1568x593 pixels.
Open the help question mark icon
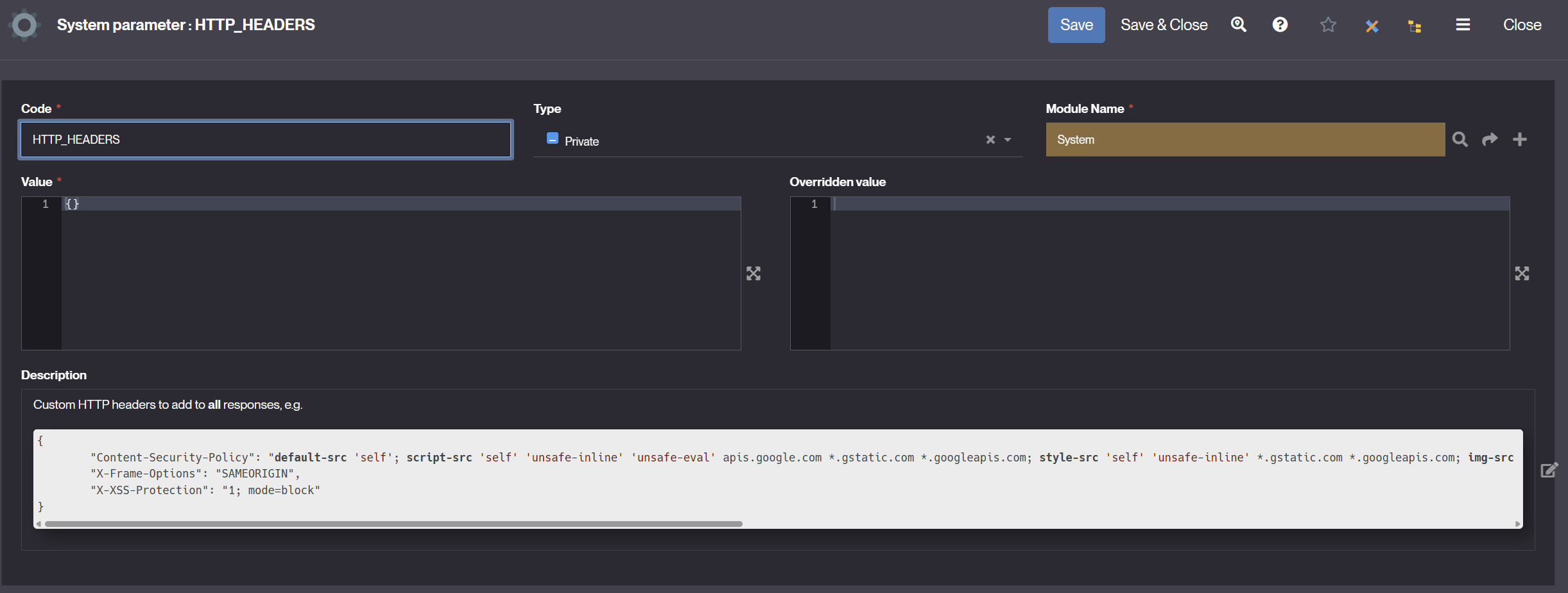click(1280, 25)
